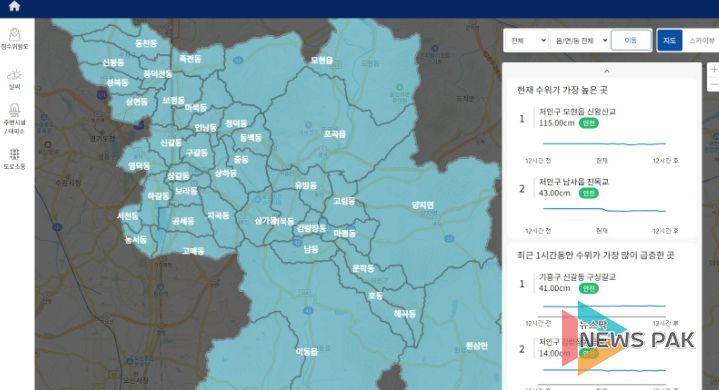Click 양지면 label on the map
This screenshot has width=719, height=390.
(x=422, y=205)
